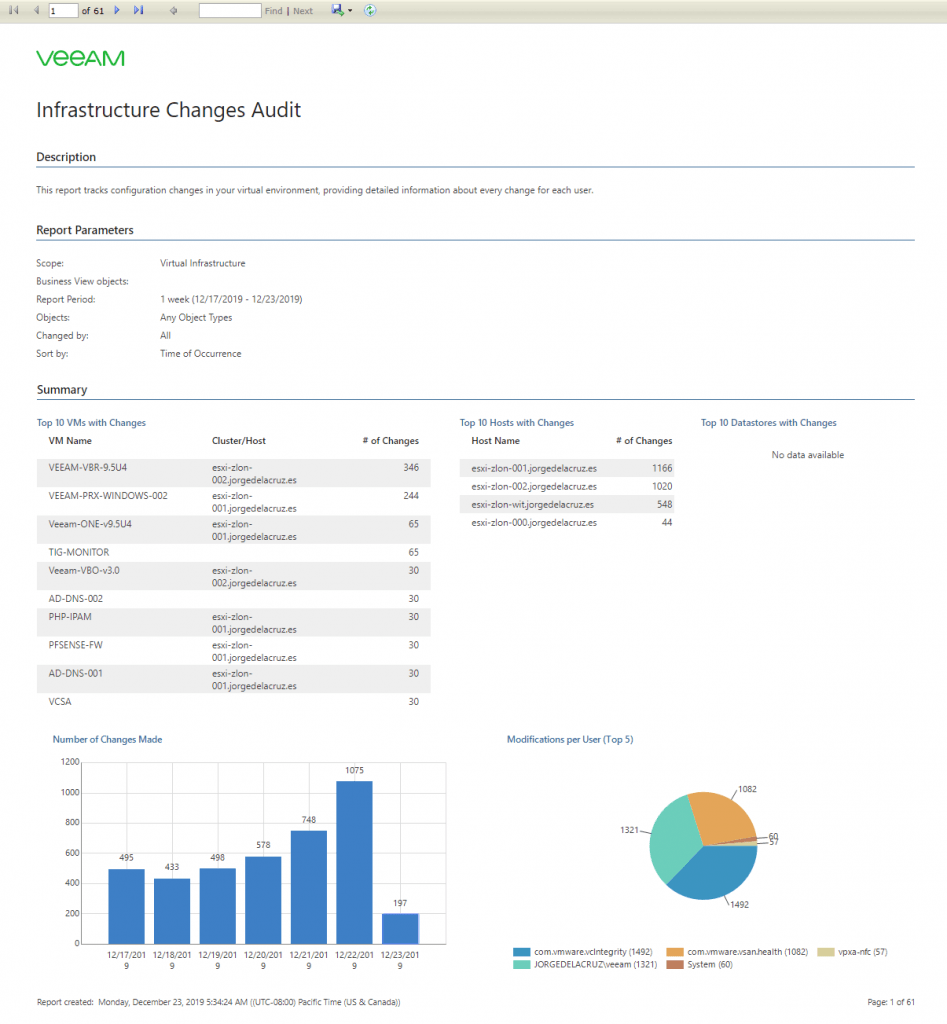Select the Veeam-ONE-v9.5U4 row

pyautogui.click(x=234, y=530)
